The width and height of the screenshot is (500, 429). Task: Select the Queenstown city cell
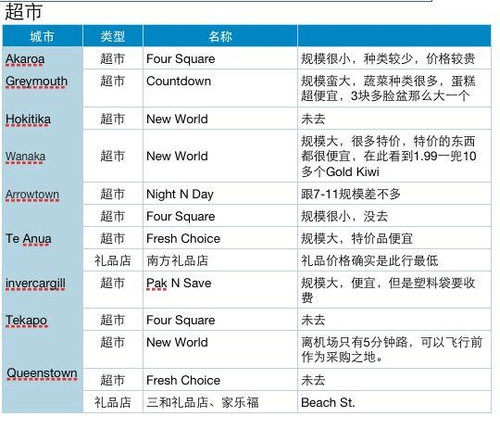pyautogui.click(x=42, y=373)
